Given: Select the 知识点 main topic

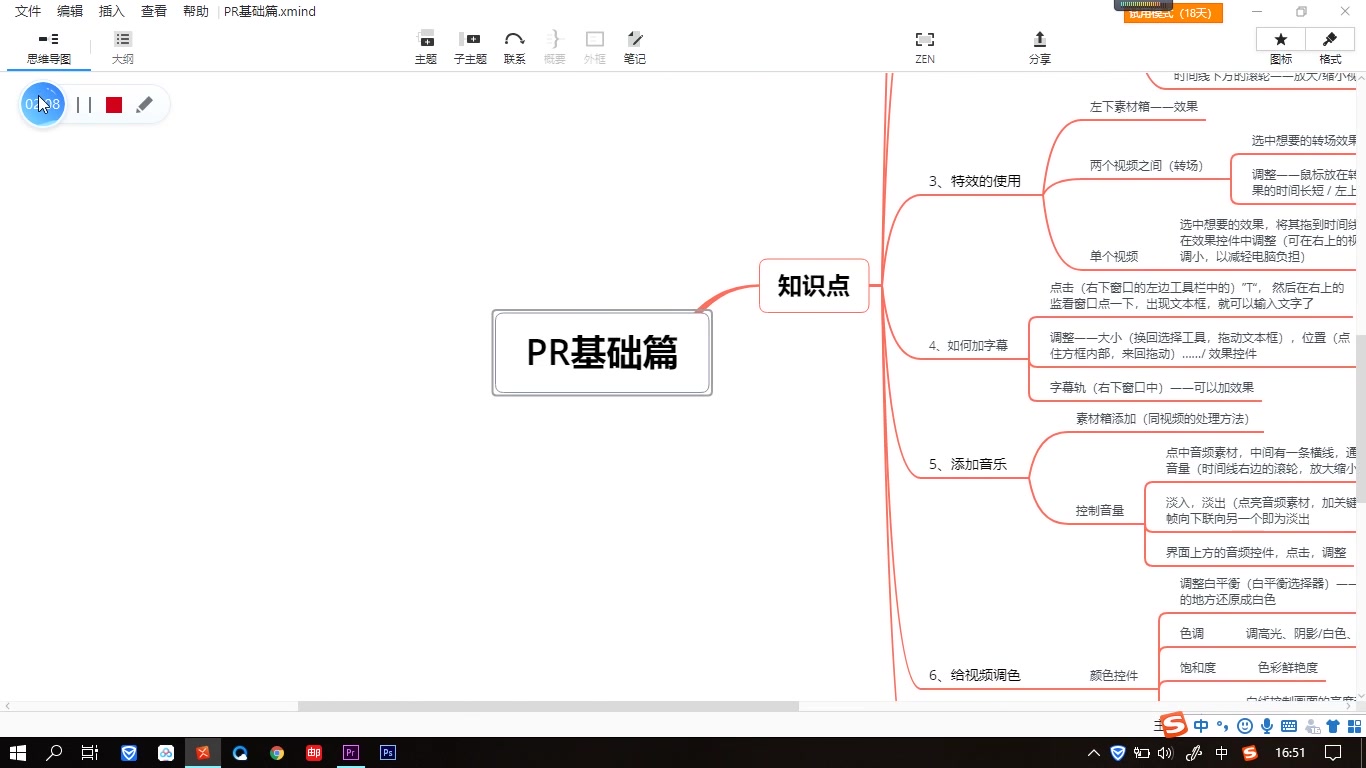Looking at the screenshot, I should coord(814,286).
